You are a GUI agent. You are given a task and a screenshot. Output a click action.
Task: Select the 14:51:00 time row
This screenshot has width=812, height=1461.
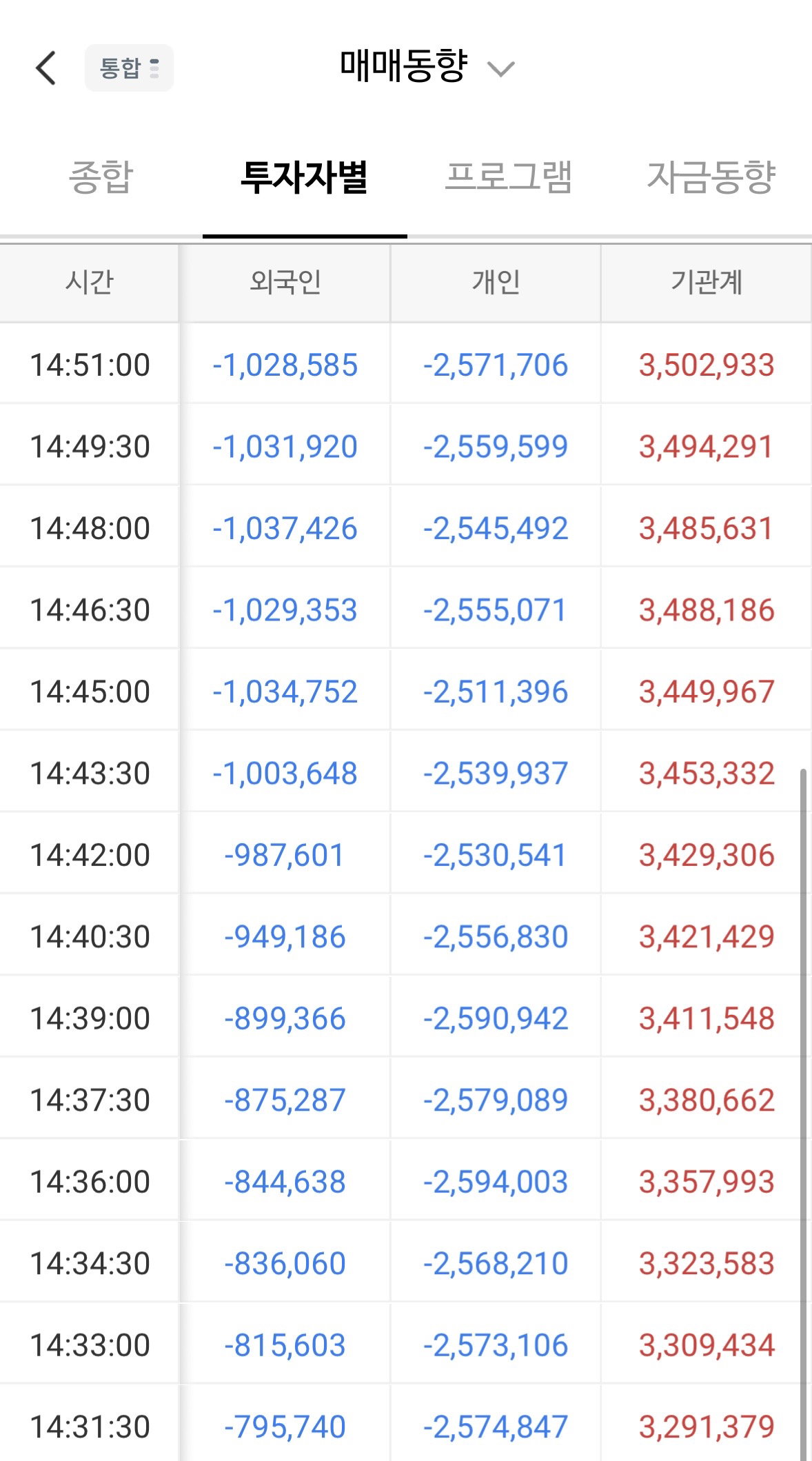click(406, 365)
